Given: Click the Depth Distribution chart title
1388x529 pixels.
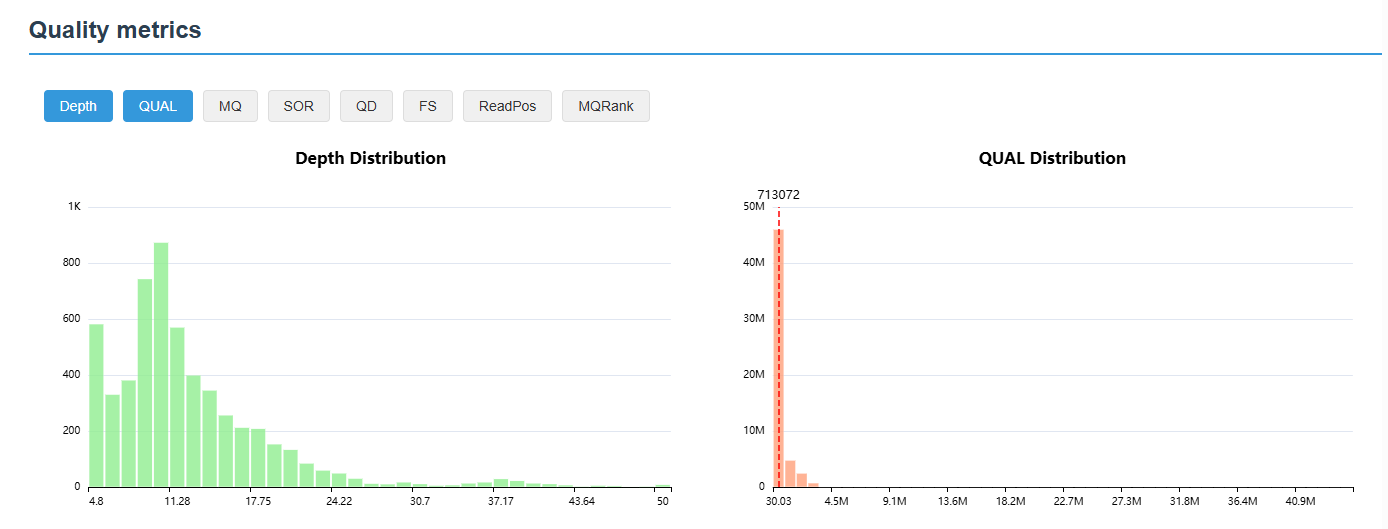Looking at the screenshot, I should (370, 158).
